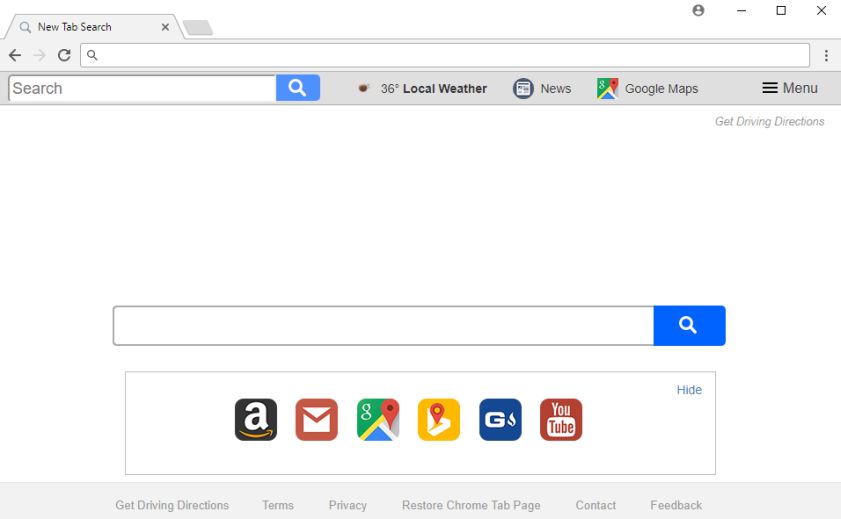Viewport: 841px width, 519px height.
Task: Open the Google Maps tile in shortcuts box
Action: [378, 420]
